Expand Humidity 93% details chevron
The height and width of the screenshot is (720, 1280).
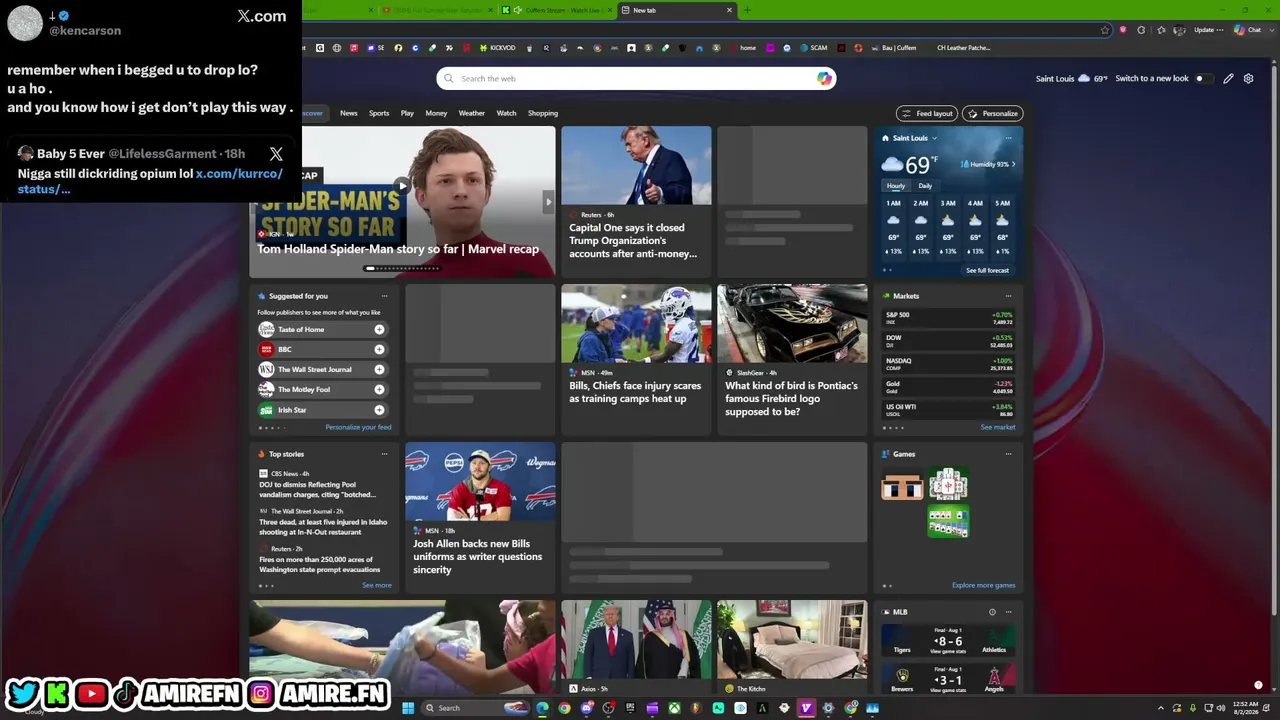[x=1013, y=164]
